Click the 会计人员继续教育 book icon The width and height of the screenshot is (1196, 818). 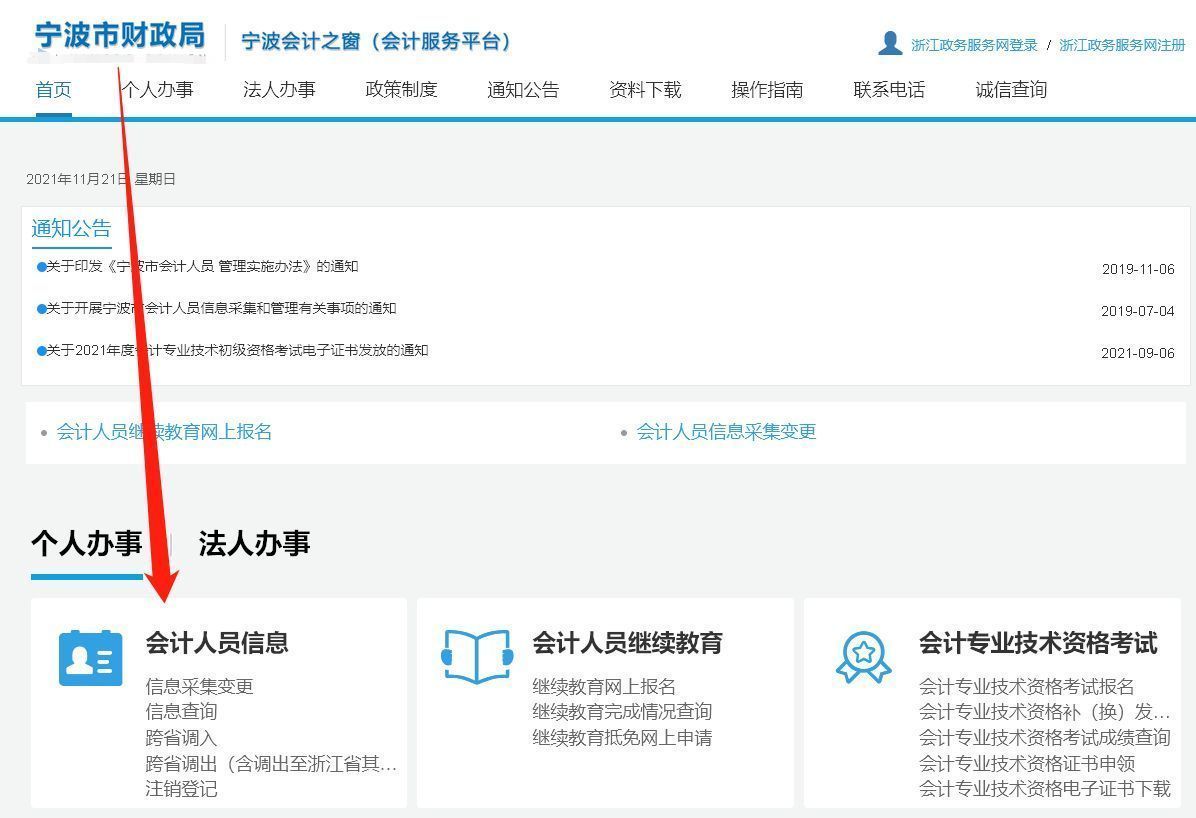(x=478, y=656)
